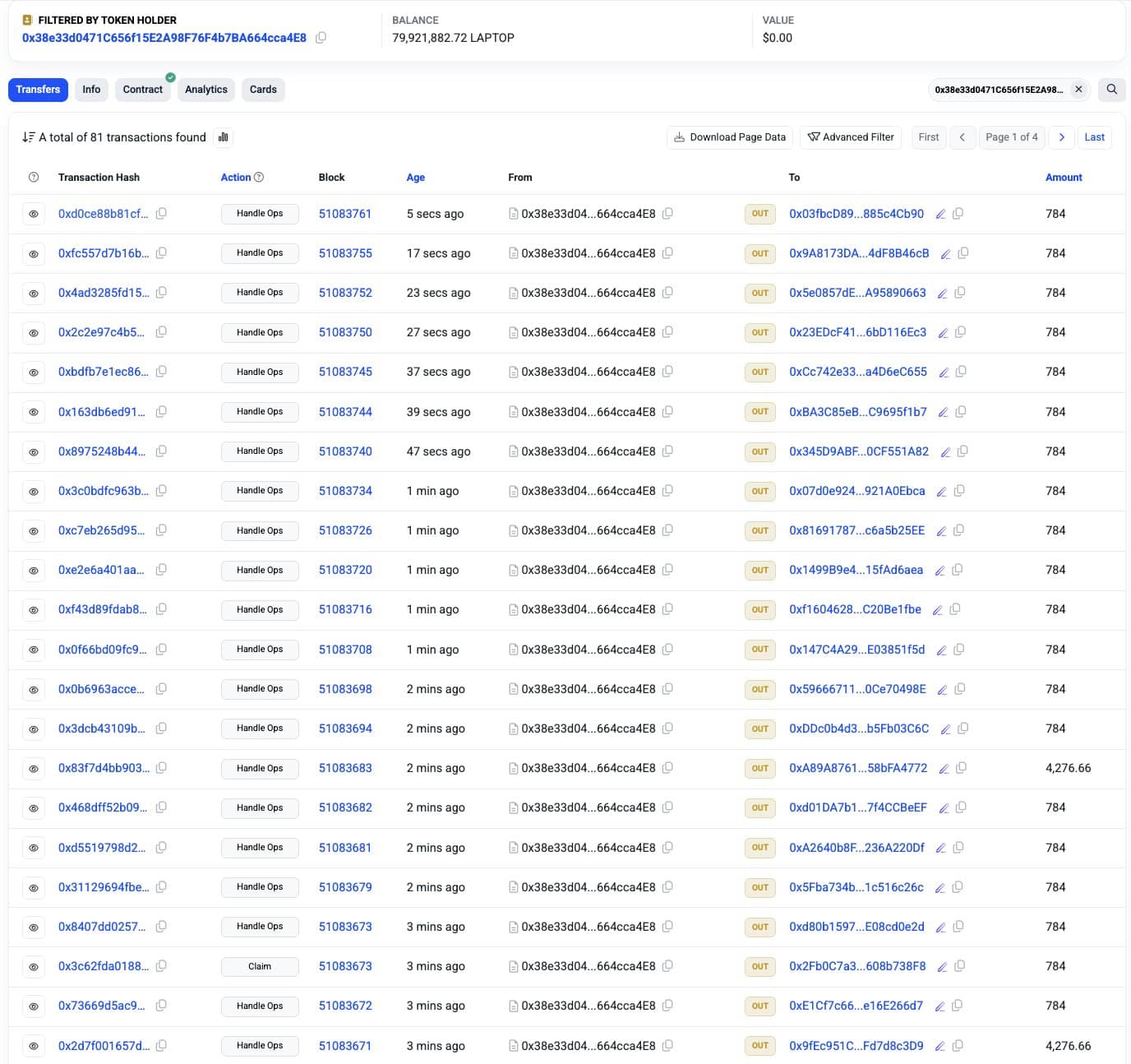Open the Cards tab

tap(263, 90)
